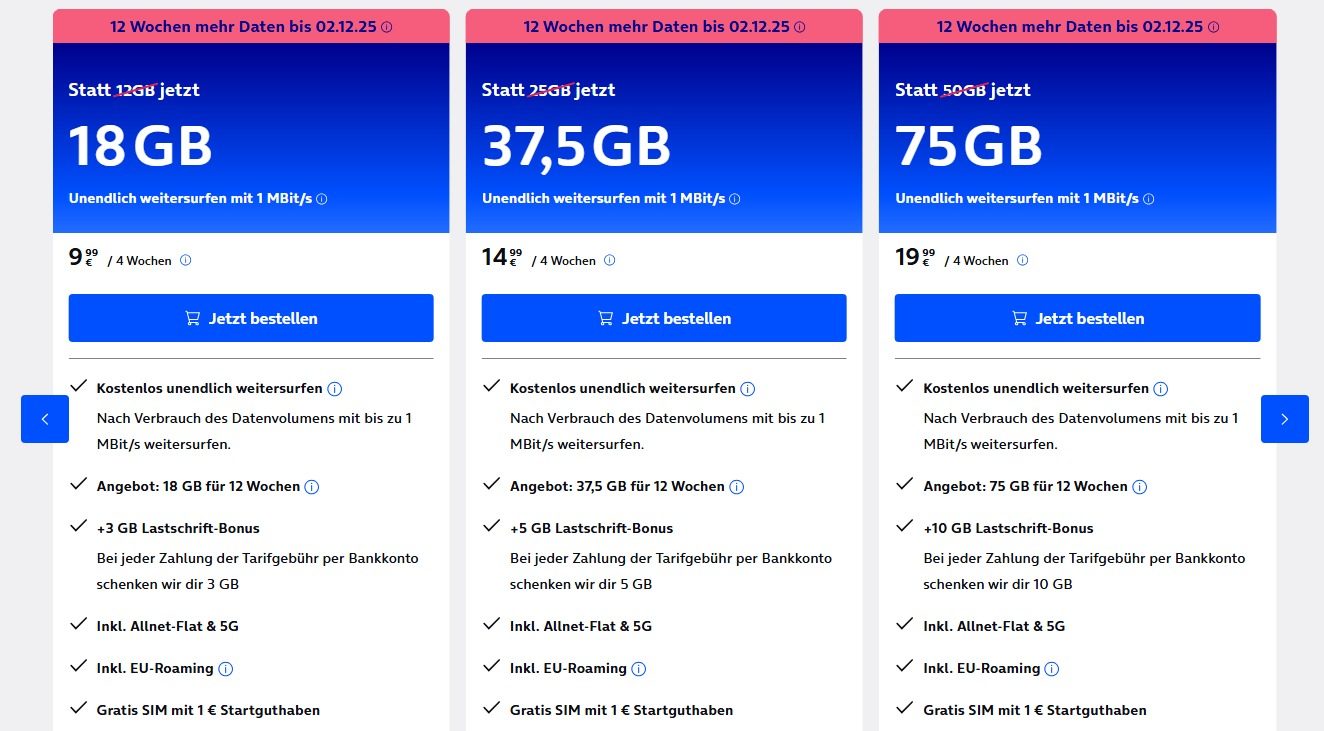Order the 37,5 GB plan via 'Jetzt bestellen'

pyautogui.click(x=664, y=318)
